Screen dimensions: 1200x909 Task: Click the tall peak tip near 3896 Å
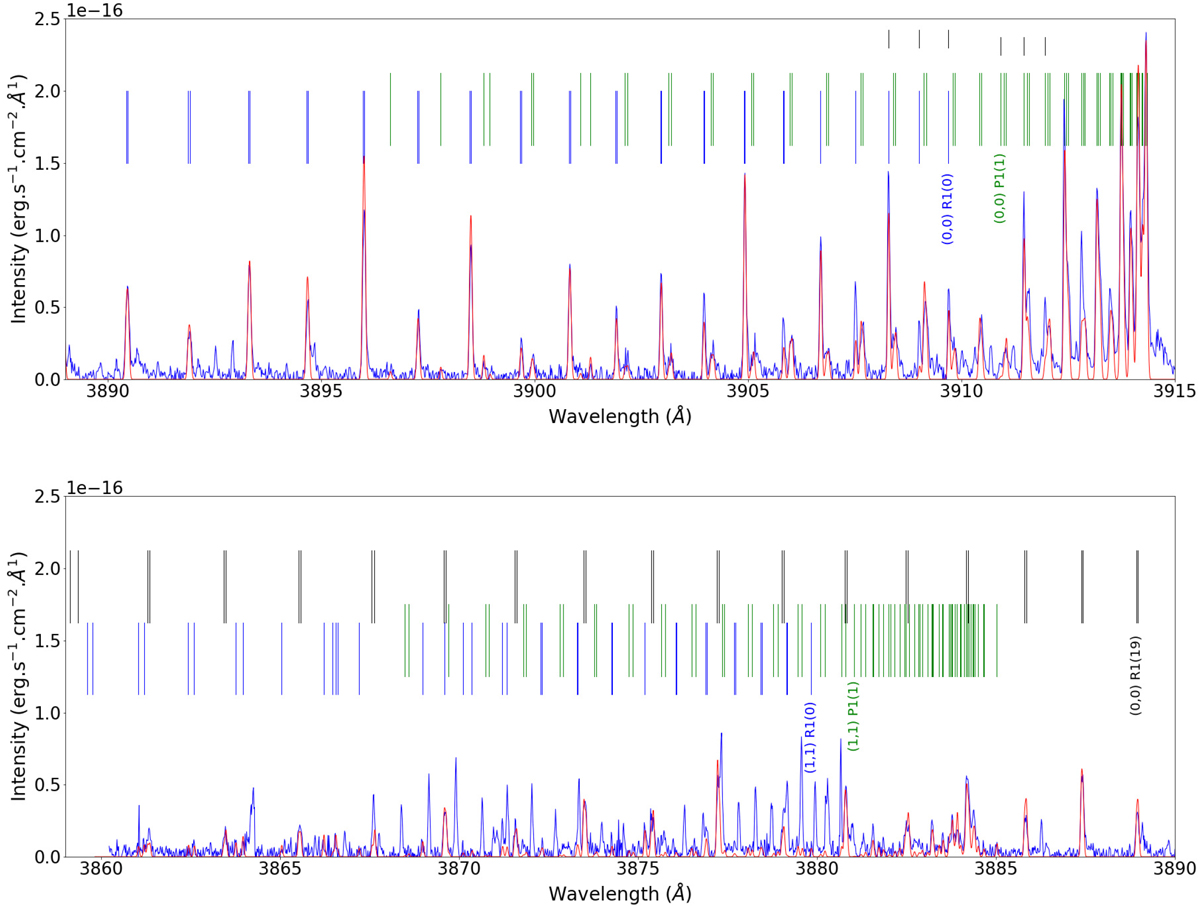[364, 157]
